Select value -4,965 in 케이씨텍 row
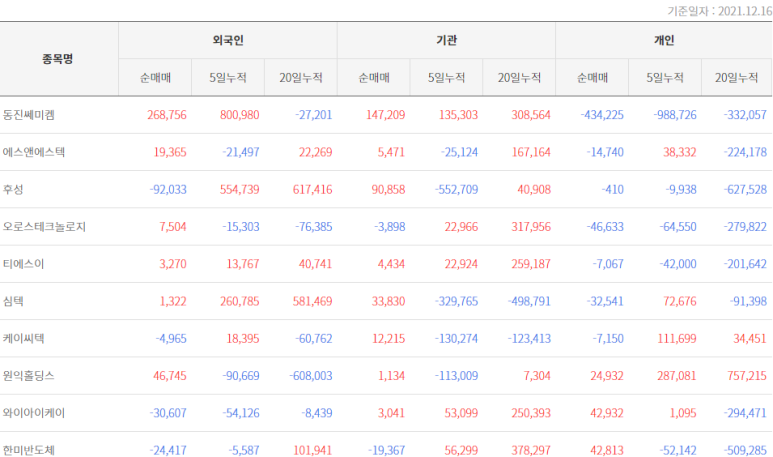Image resolution: width=773 pixels, height=457 pixels. pos(171,339)
